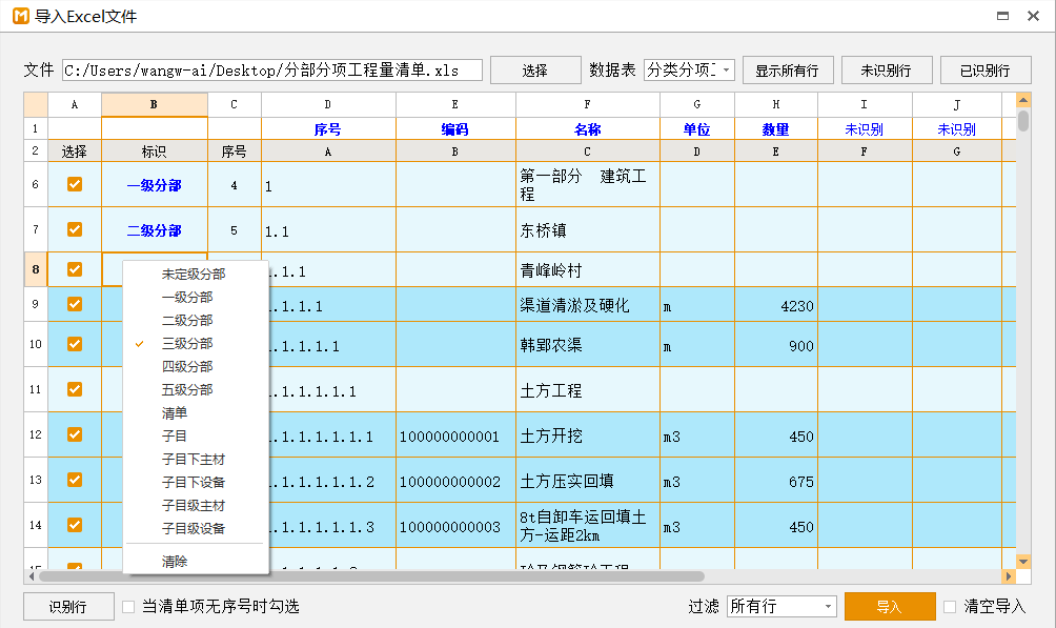This screenshot has width=1056, height=628.
Task: Click the horizontal scrollbar left arrow
Action: coord(31,577)
